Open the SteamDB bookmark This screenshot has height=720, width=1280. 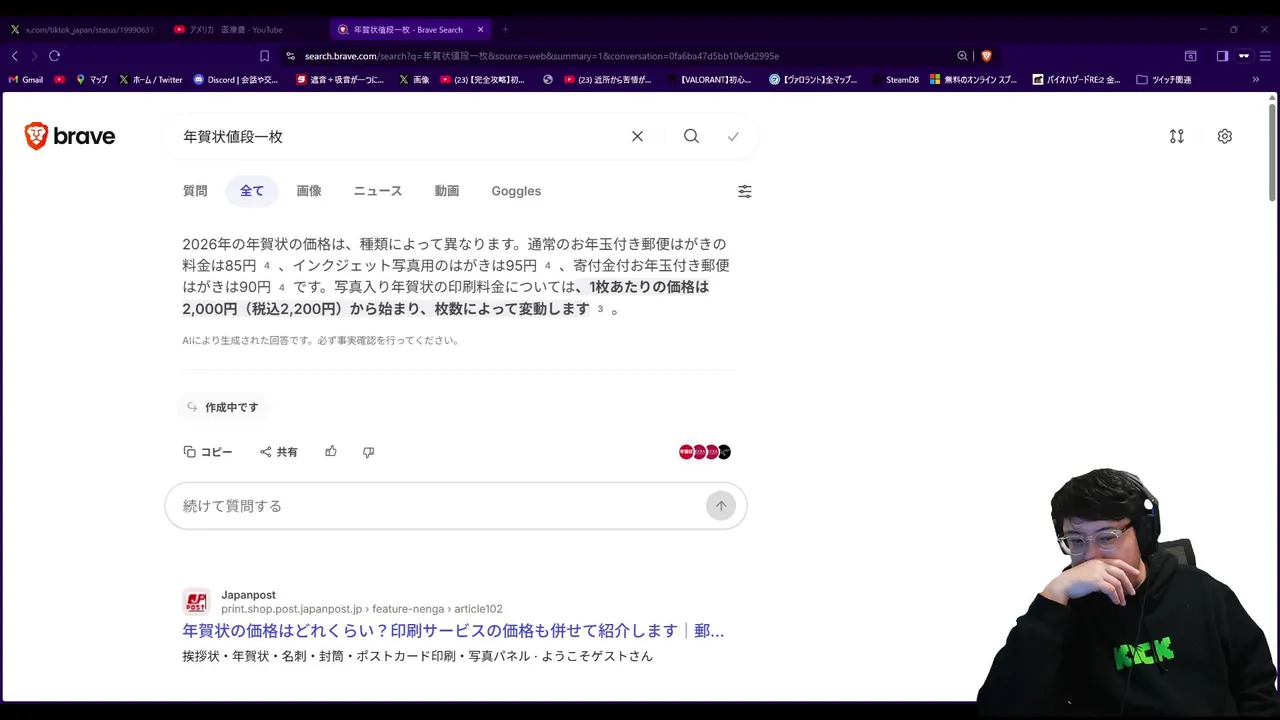(895, 79)
